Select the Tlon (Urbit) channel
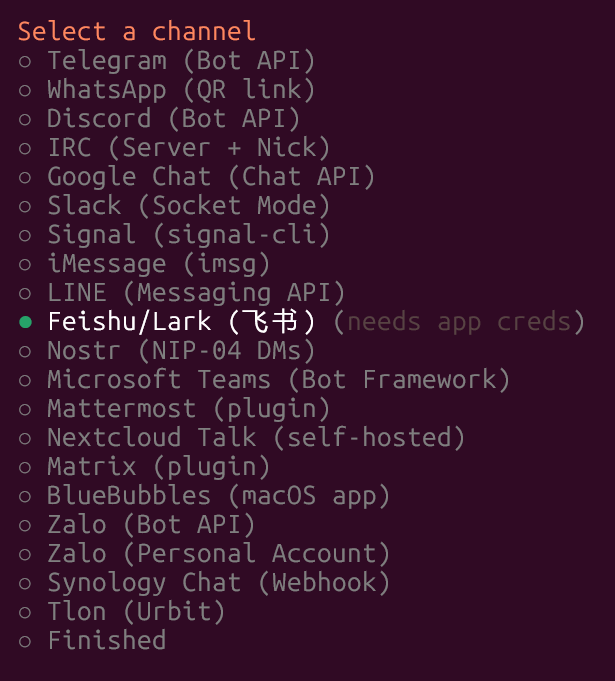The image size is (615, 681). [136, 612]
